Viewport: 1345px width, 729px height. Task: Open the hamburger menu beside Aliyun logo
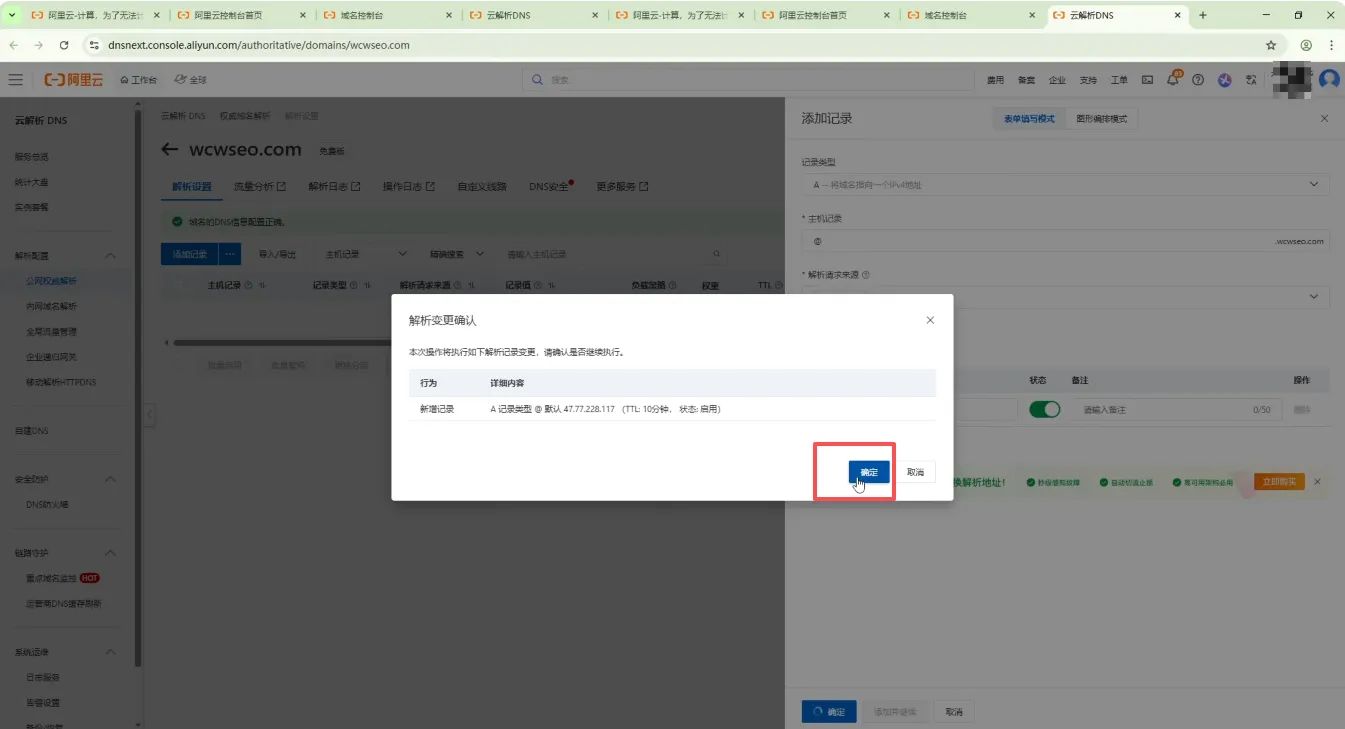16,80
